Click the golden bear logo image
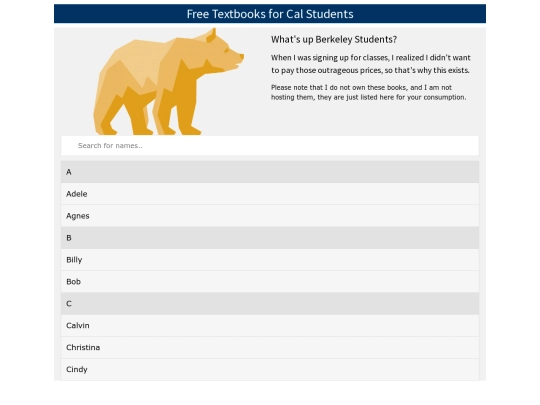The height and width of the screenshot is (405, 540). click(168, 82)
